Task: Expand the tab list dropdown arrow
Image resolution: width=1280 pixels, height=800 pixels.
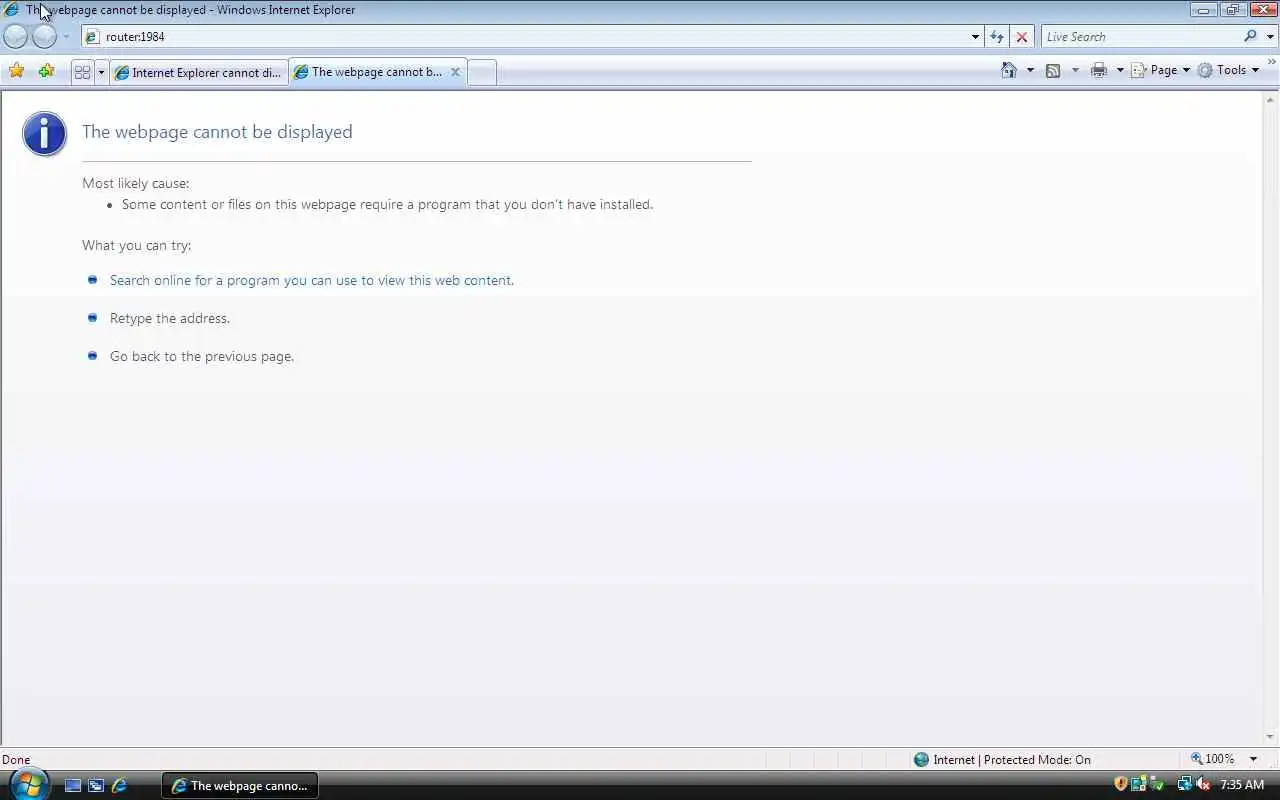Action: pyautogui.click(x=101, y=72)
